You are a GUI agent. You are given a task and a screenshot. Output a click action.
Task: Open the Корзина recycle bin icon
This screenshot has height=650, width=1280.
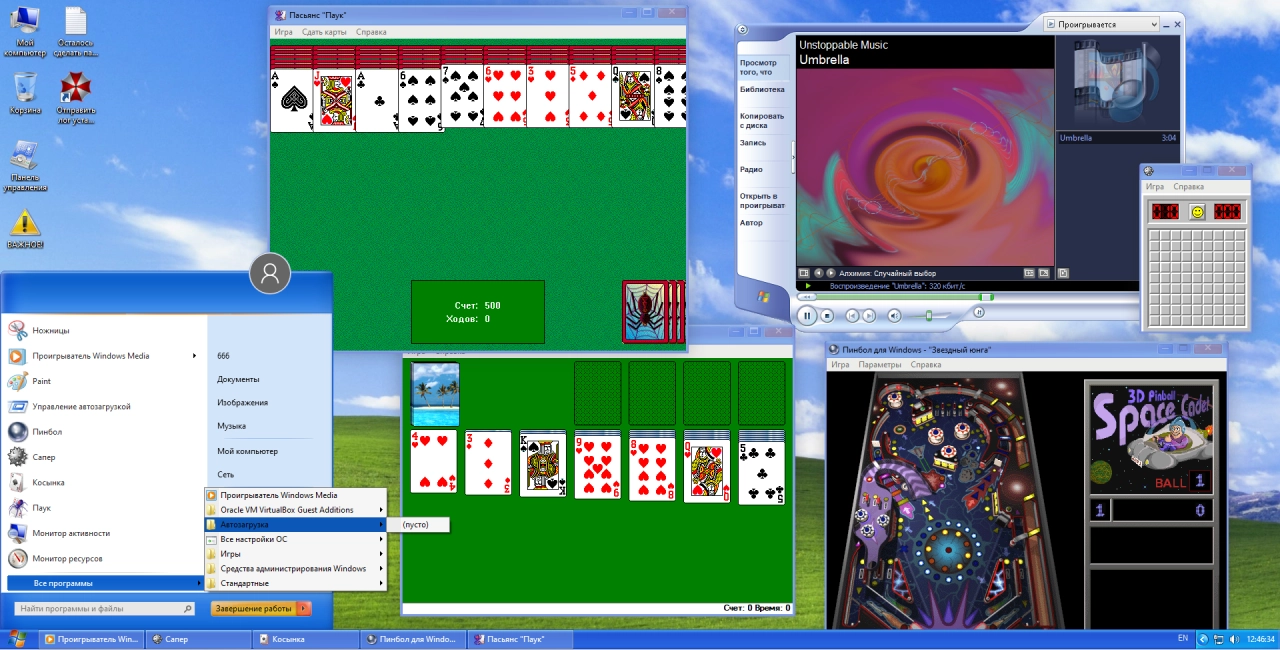25,94
